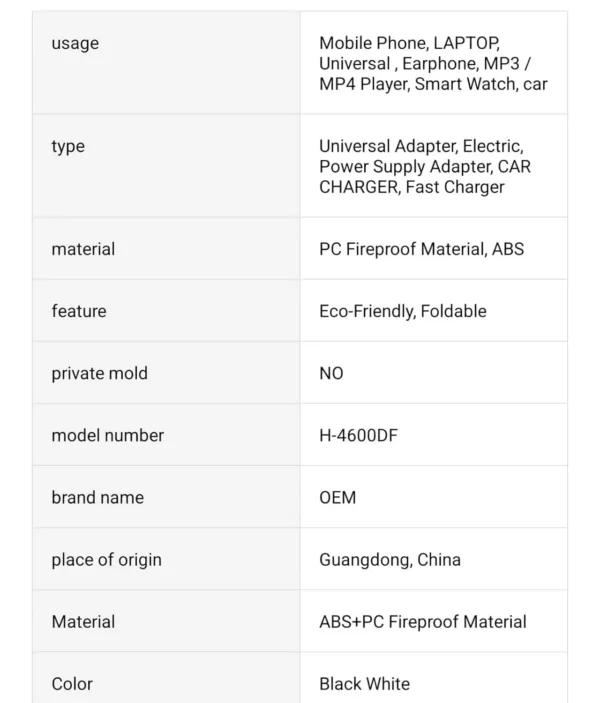Screen dimensions: 600x703
Task: Select the "NO" private mold value
Action: click(331, 373)
